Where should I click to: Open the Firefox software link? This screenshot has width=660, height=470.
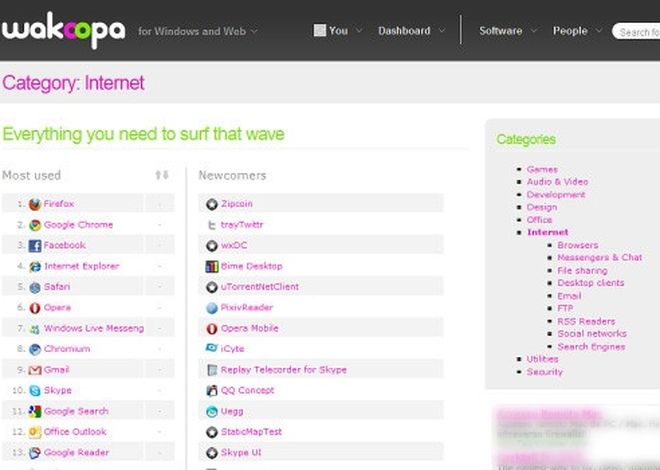coord(59,204)
